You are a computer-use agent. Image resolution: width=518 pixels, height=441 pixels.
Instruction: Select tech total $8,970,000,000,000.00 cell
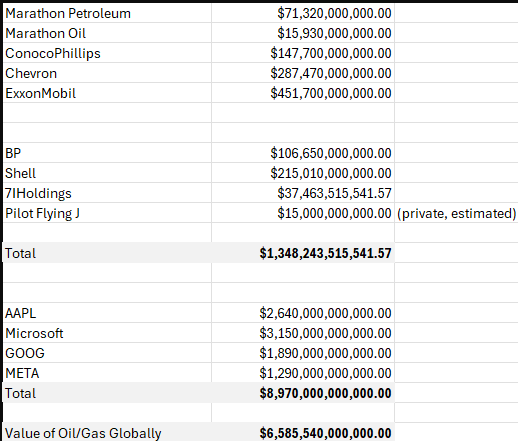coord(303,393)
